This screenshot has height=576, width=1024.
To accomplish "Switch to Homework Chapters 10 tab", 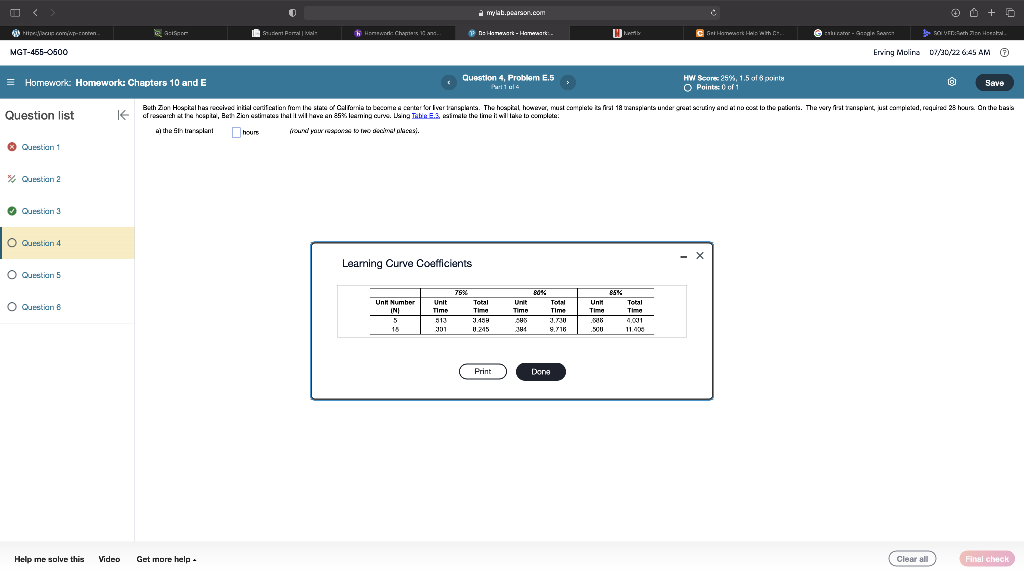I will [x=398, y=33].
